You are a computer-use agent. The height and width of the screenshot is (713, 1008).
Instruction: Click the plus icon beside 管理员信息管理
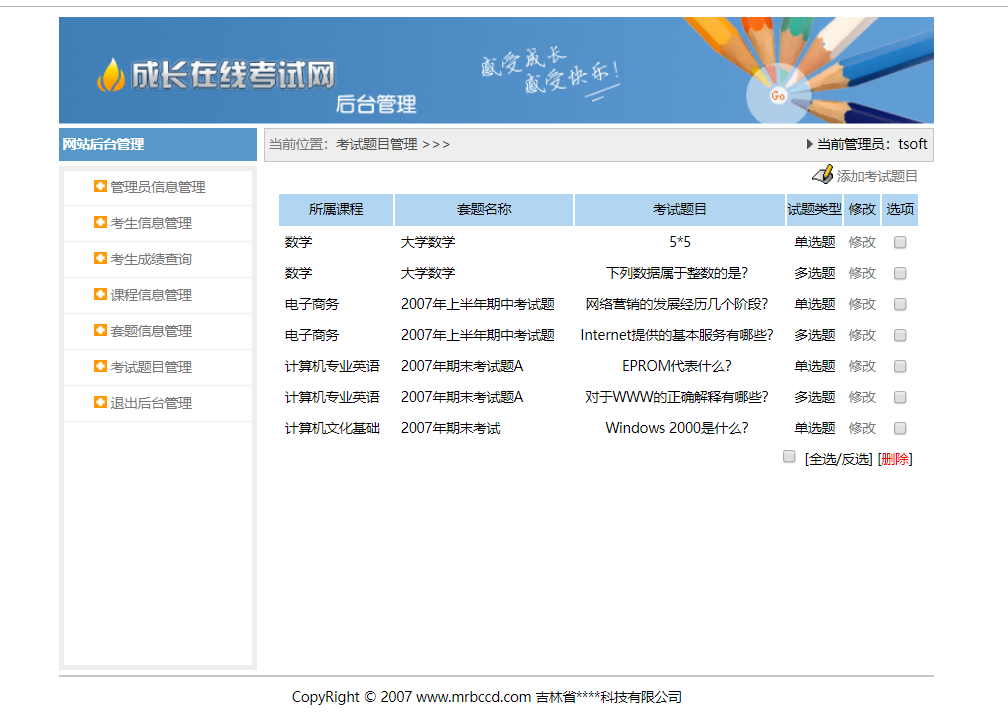[x=100, y=186]
